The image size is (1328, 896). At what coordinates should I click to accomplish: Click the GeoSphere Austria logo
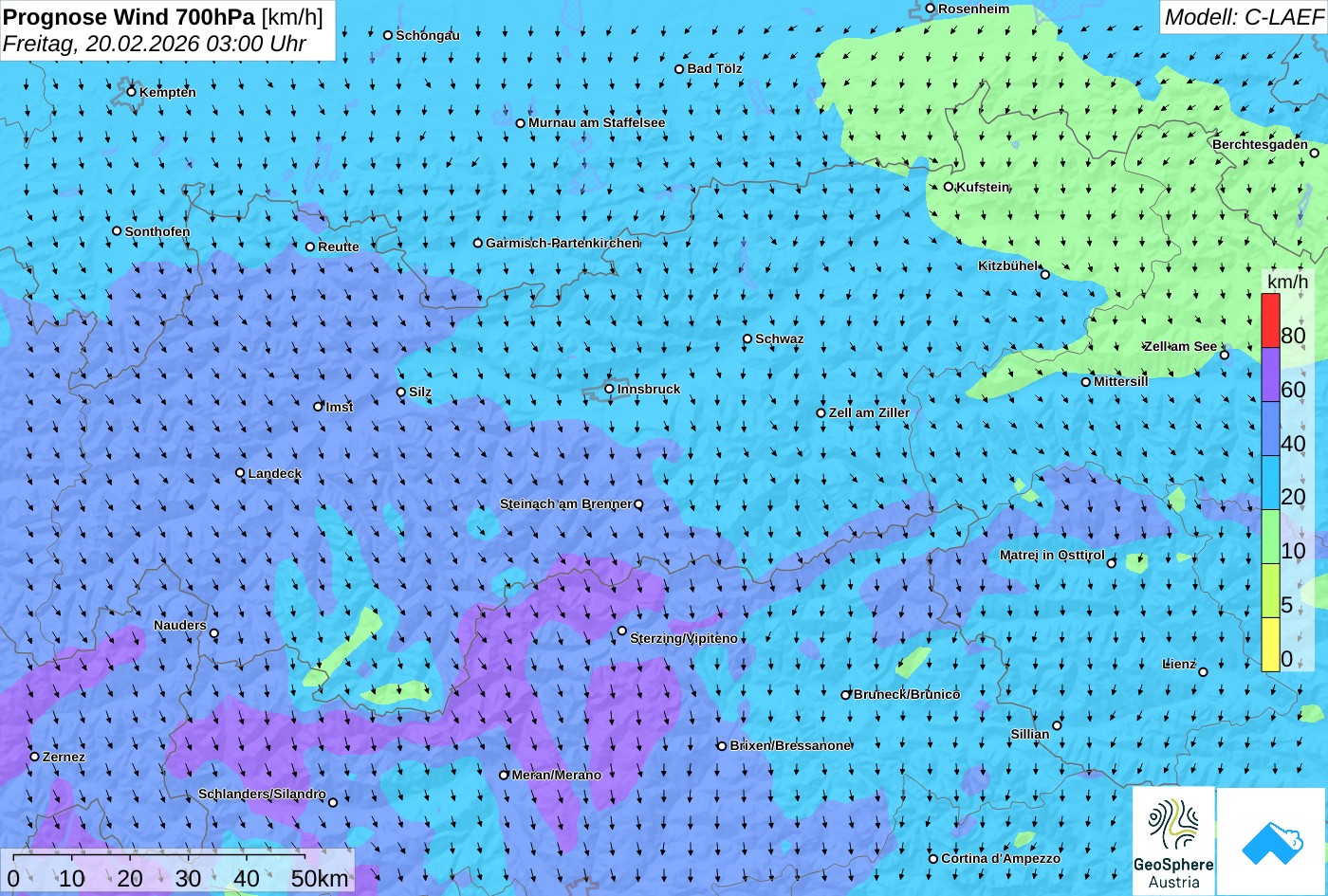pos(1173,842)
